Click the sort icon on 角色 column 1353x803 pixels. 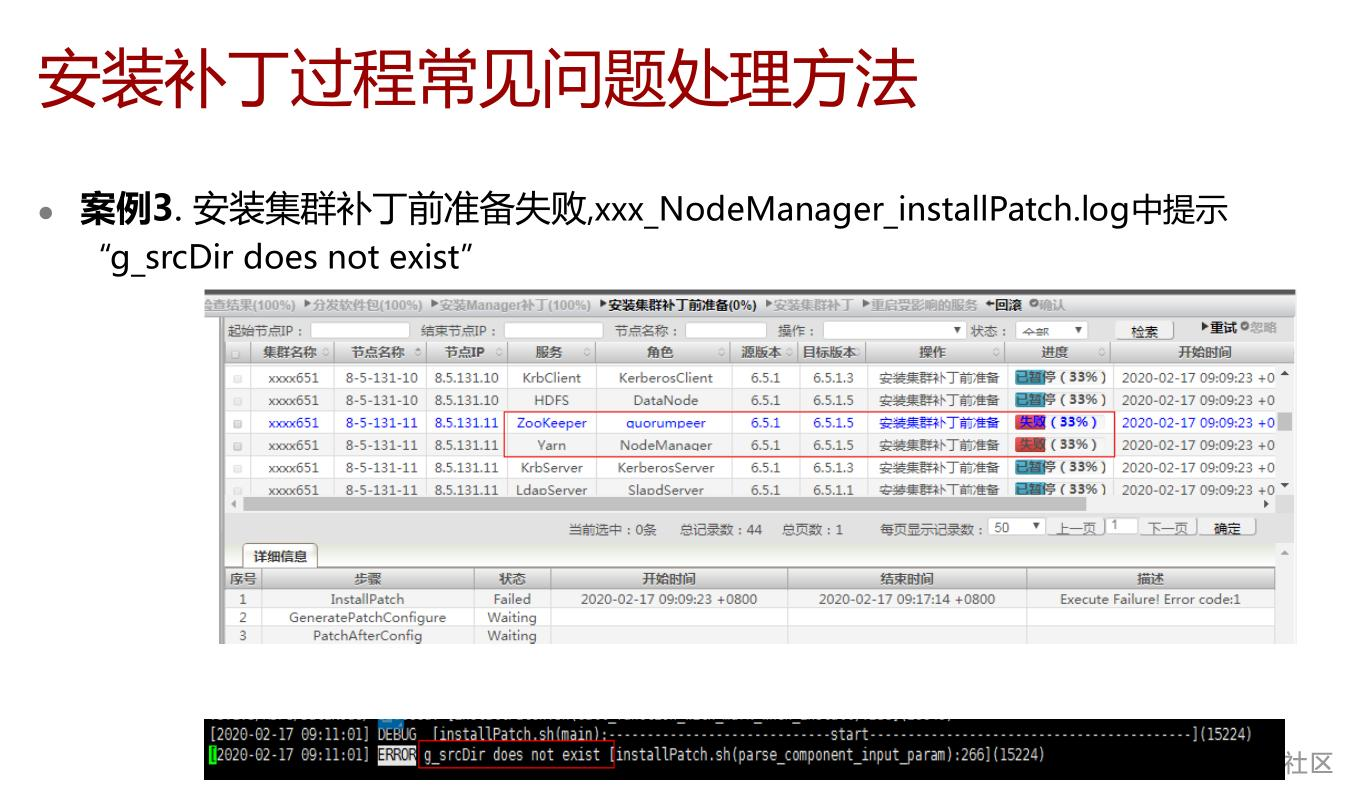pos(721,353)
